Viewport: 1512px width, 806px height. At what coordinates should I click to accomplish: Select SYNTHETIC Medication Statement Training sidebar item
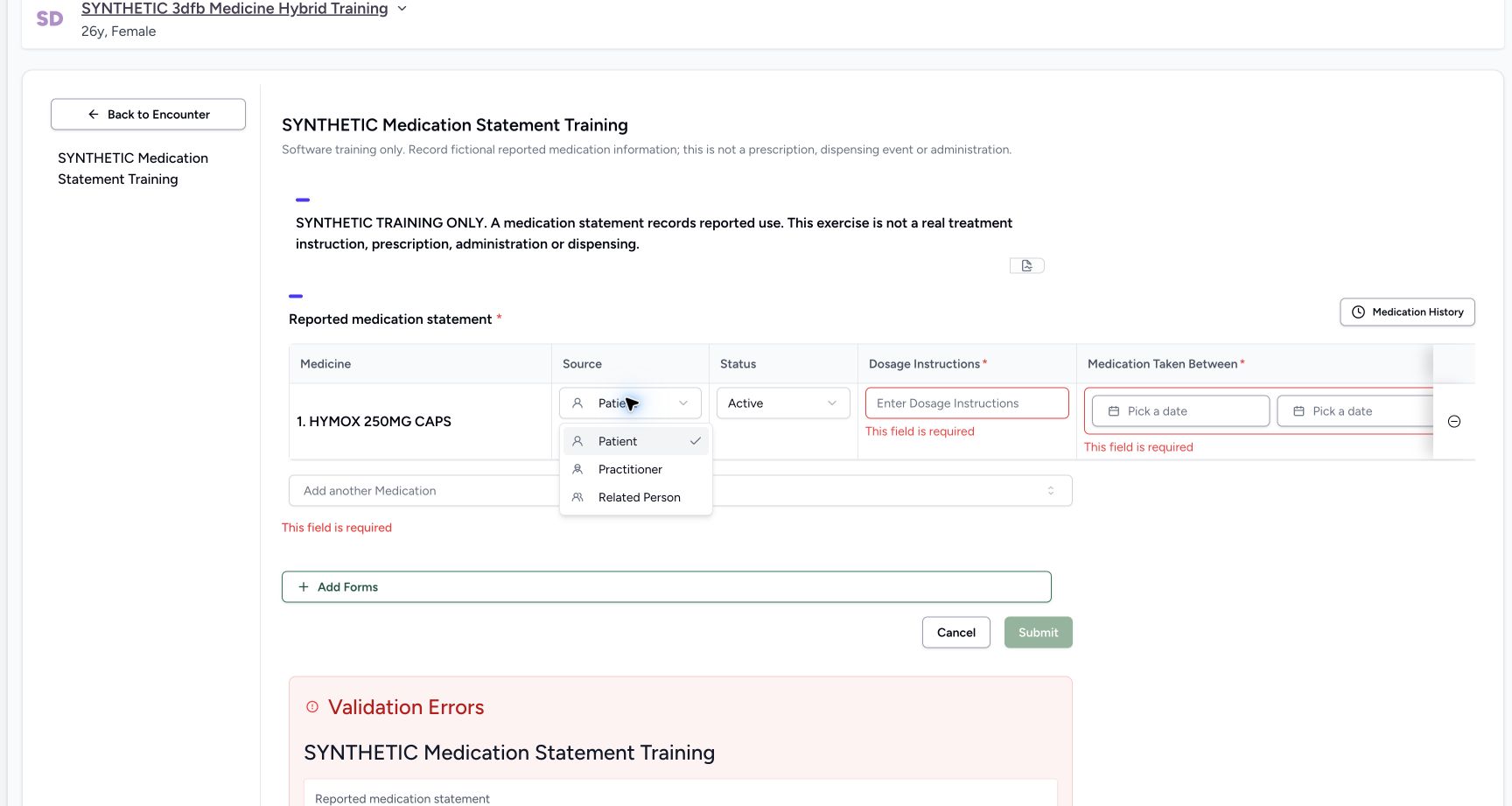coord(133,169)
